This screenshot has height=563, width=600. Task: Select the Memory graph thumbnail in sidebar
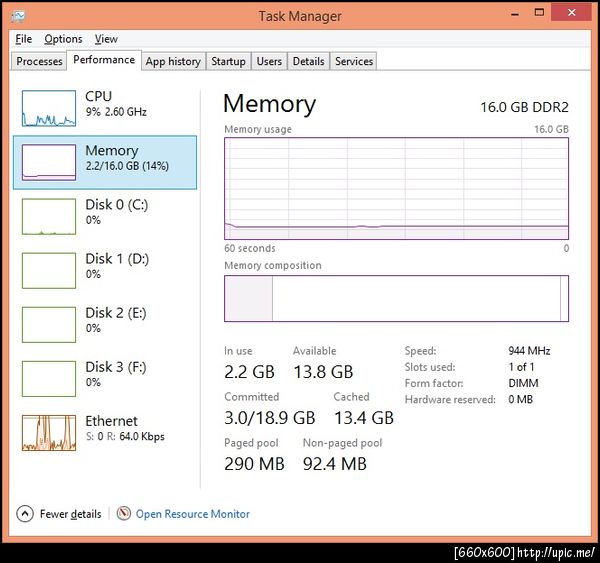click(x=48, y=162)
